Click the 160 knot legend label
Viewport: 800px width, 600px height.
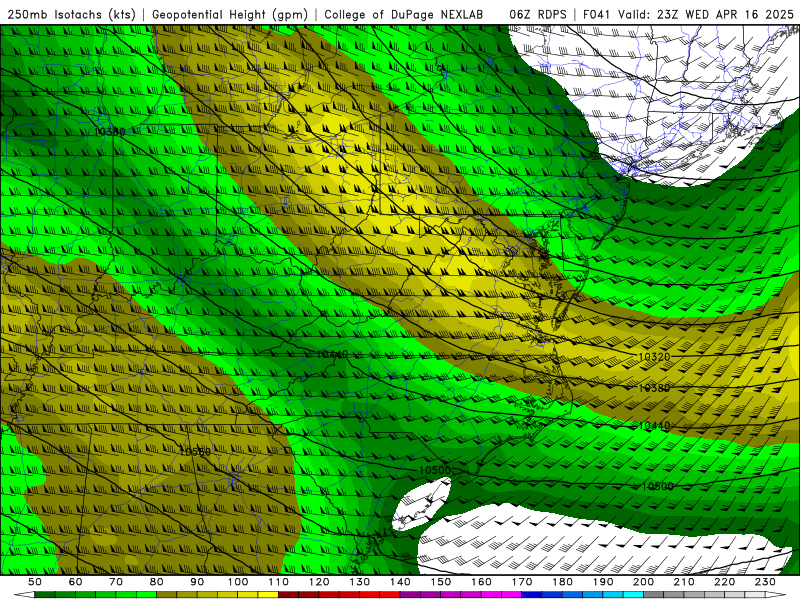pos(481,582)
